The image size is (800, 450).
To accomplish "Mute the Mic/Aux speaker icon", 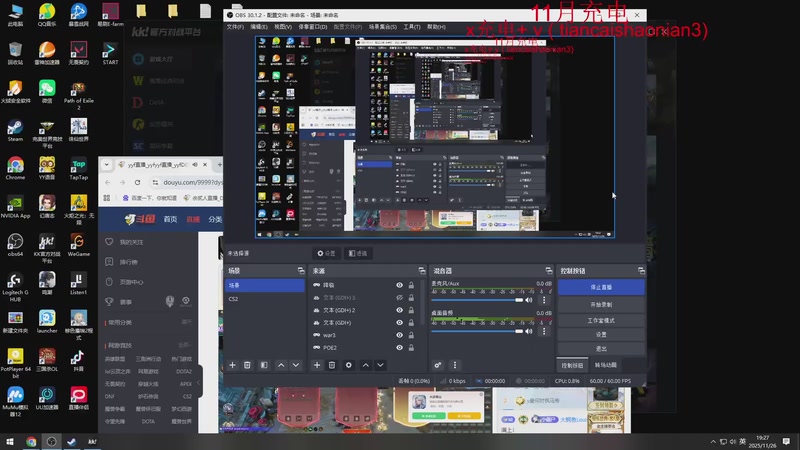I will tap(529, 300).
